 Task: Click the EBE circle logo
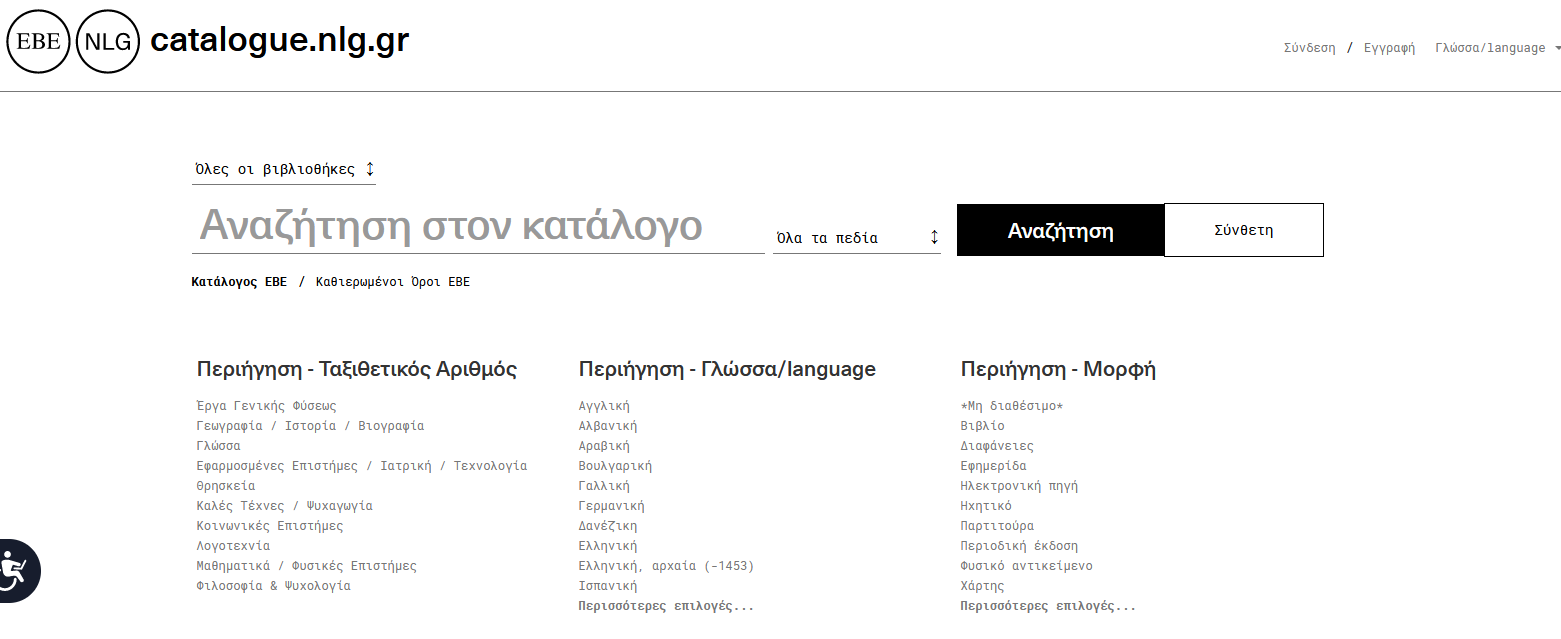(x=39, y=42)
